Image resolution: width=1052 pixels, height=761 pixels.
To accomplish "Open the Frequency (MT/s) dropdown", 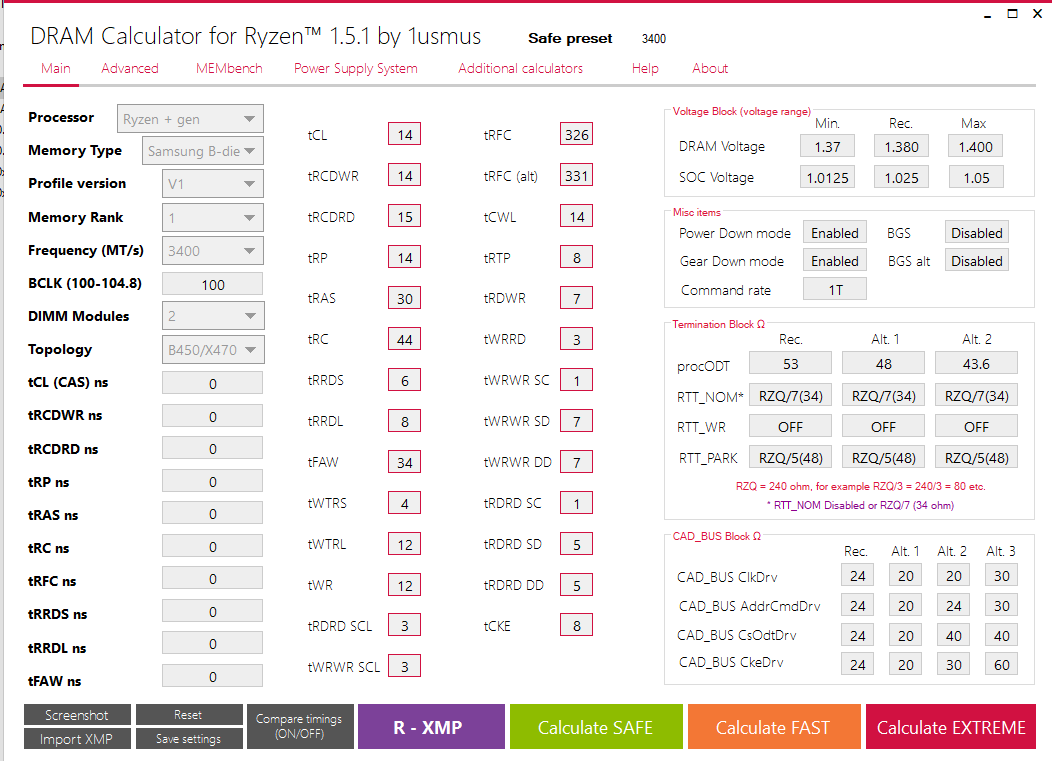I will pyautogui.click(x=213, y=251).
